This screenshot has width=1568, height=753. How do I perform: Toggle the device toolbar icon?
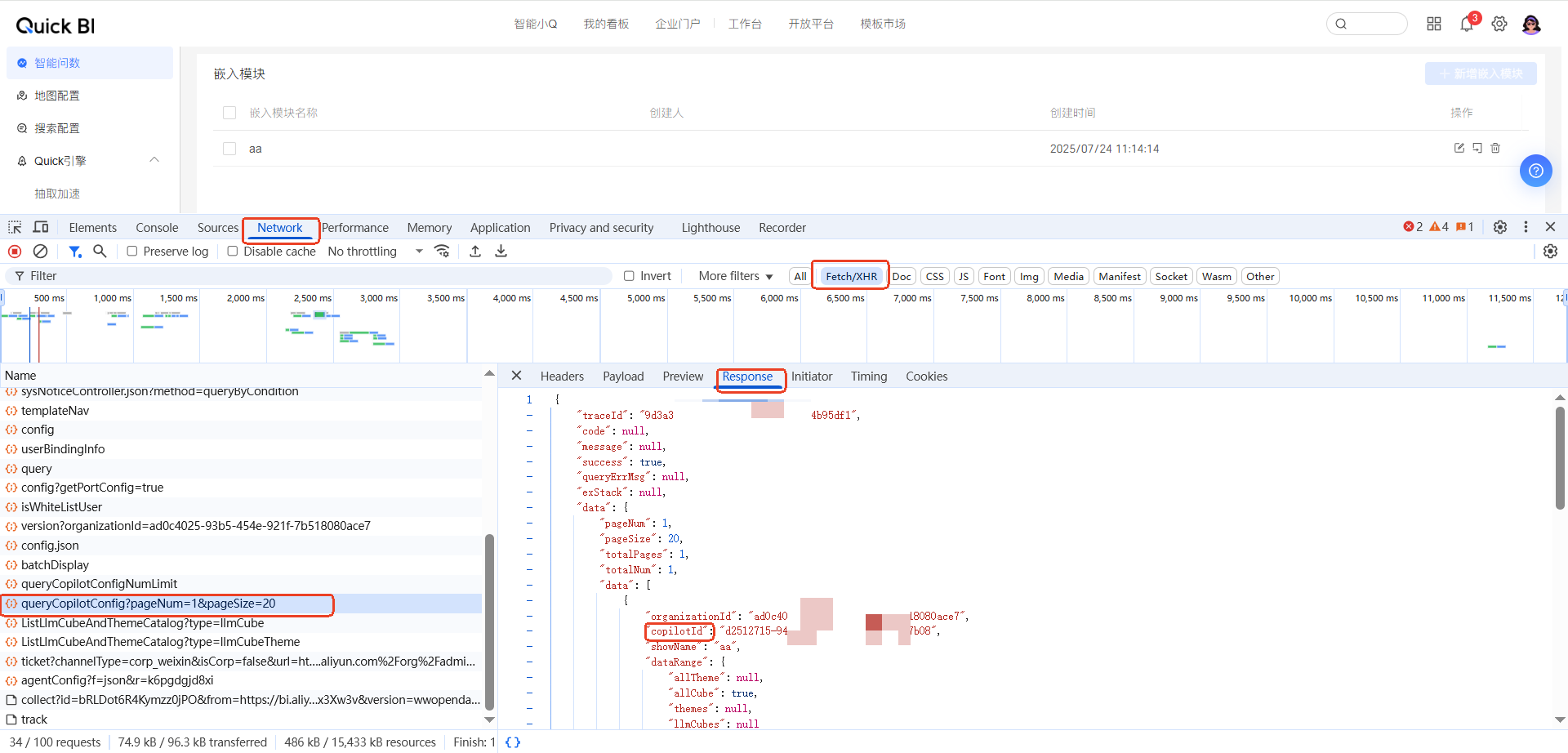(x=41, y=228)
